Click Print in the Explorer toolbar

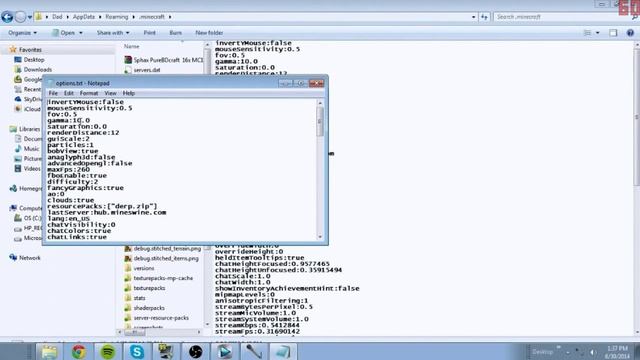coord(149,33)
